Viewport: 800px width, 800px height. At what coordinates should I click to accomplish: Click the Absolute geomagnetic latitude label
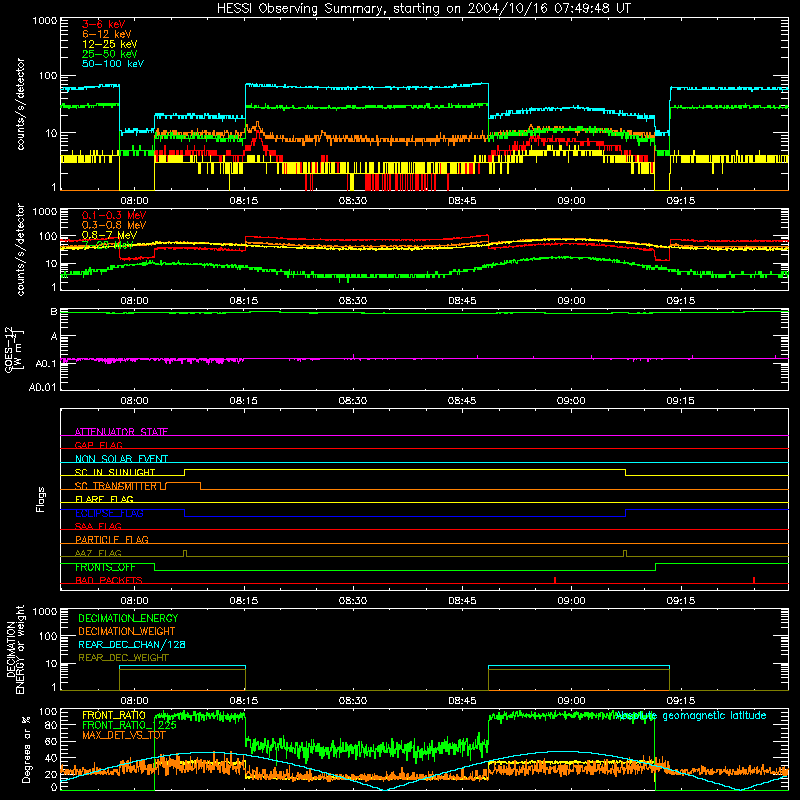[x=691, y=715]
